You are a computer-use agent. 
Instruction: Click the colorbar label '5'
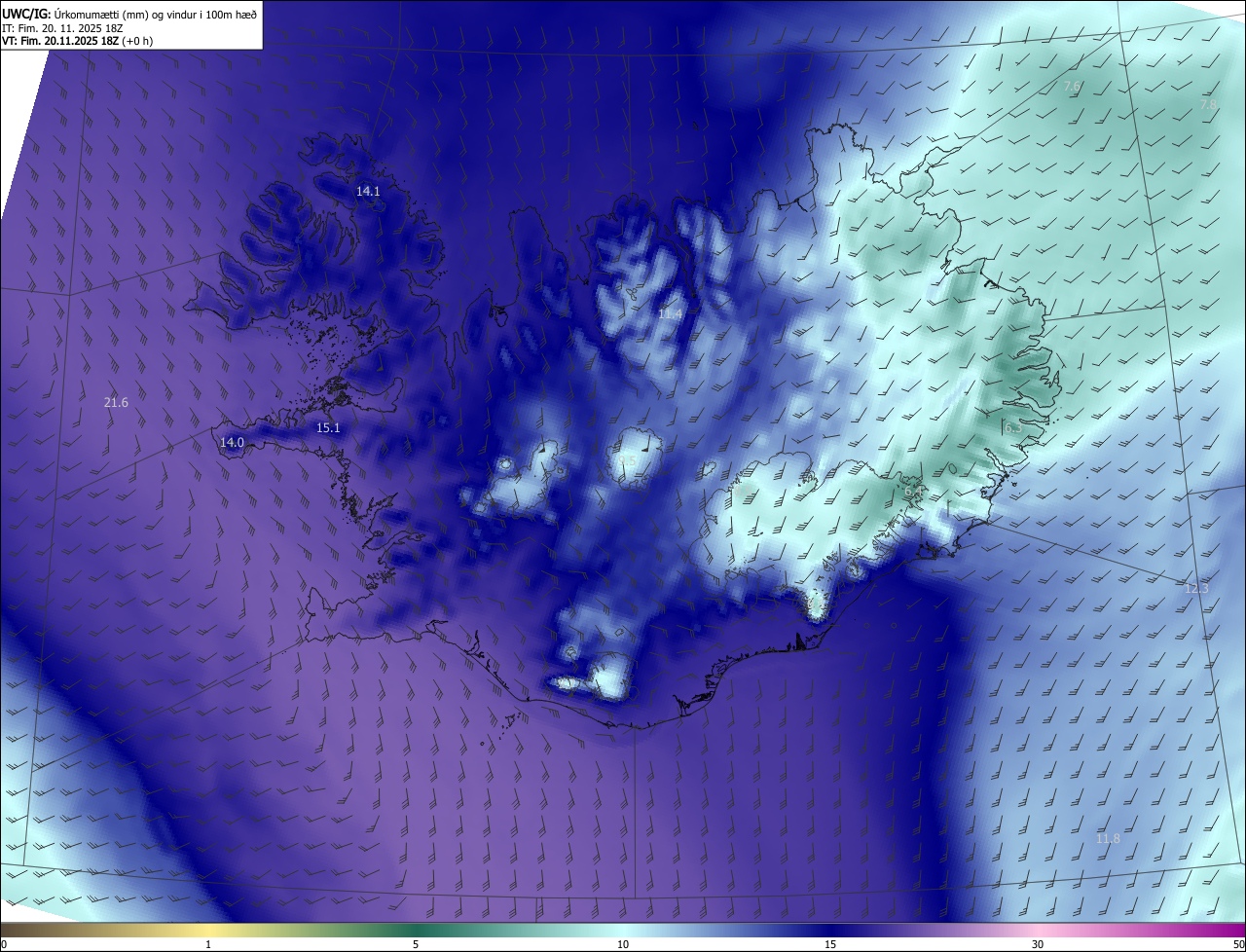(x=416, y=944)
